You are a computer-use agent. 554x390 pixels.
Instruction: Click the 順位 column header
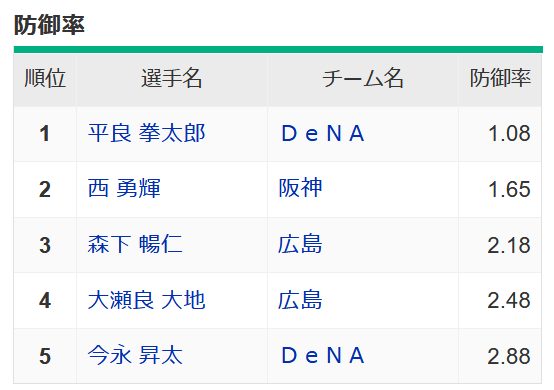click(45, 79)
